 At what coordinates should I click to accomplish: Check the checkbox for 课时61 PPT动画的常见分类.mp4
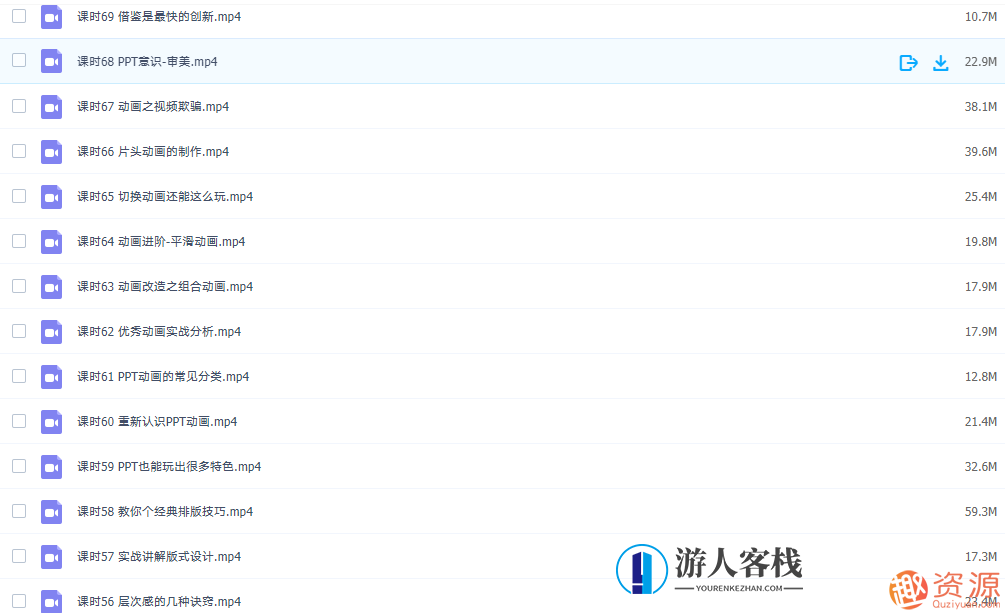pyautogui.click(x=18, y=376)
